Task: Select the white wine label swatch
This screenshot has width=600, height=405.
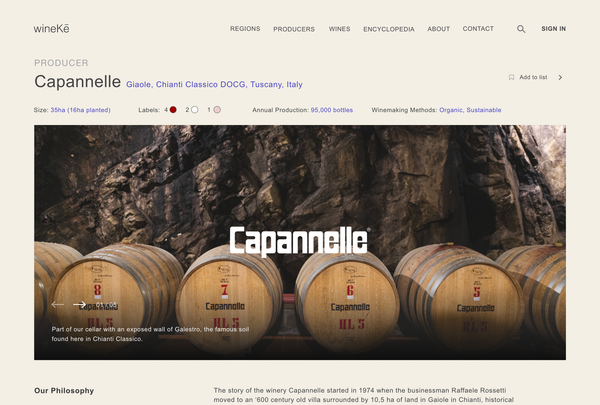Action: (x=194, y=110)
